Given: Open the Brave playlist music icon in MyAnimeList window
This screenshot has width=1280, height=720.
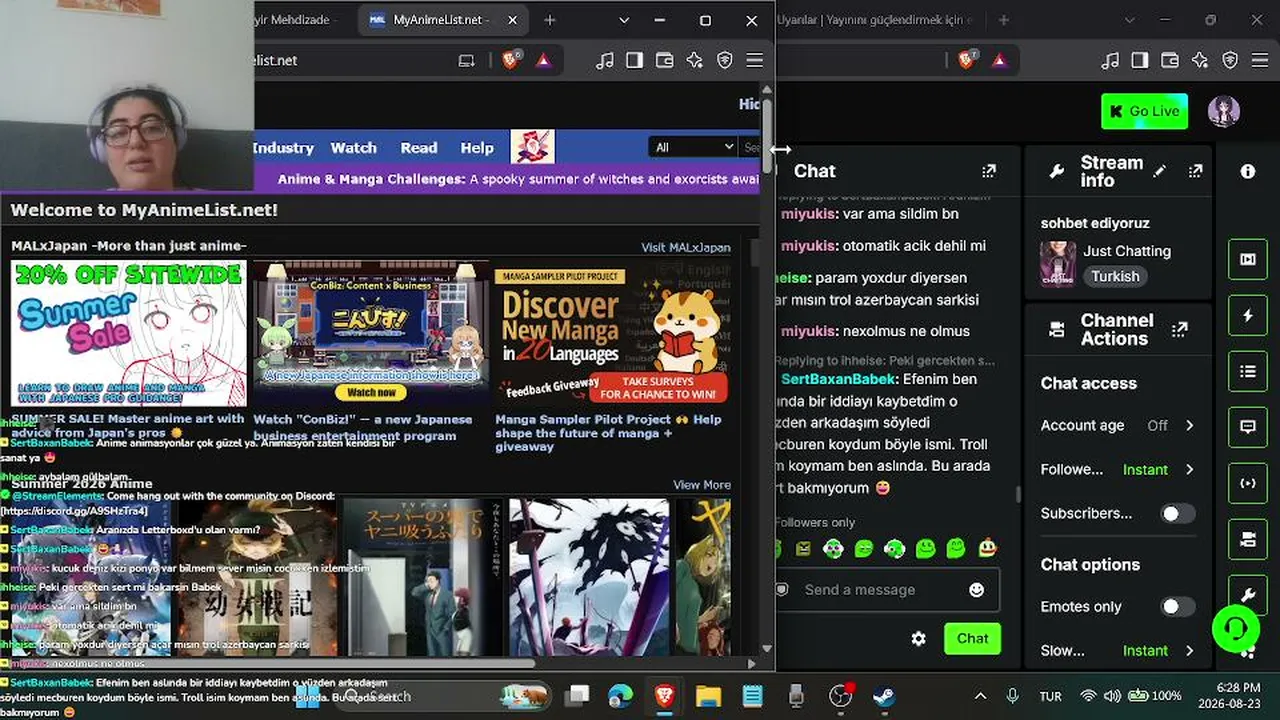Looking at the screenshot, I should pyautogui.click(x=605, y=60).
